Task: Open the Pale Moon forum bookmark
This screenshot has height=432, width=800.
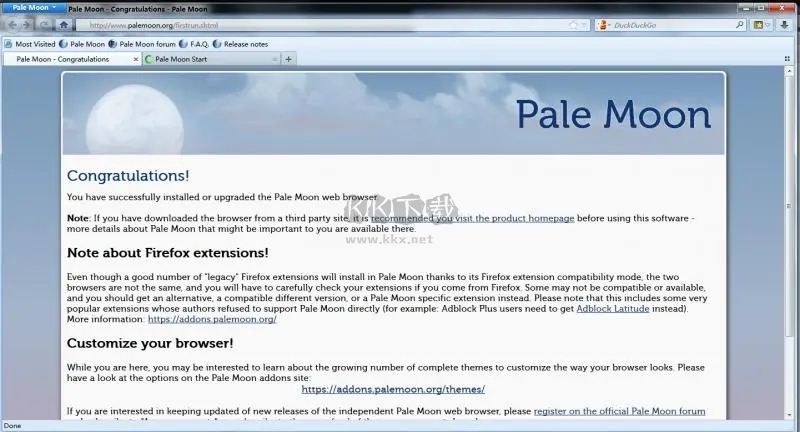Action: (x=142, y=44)
